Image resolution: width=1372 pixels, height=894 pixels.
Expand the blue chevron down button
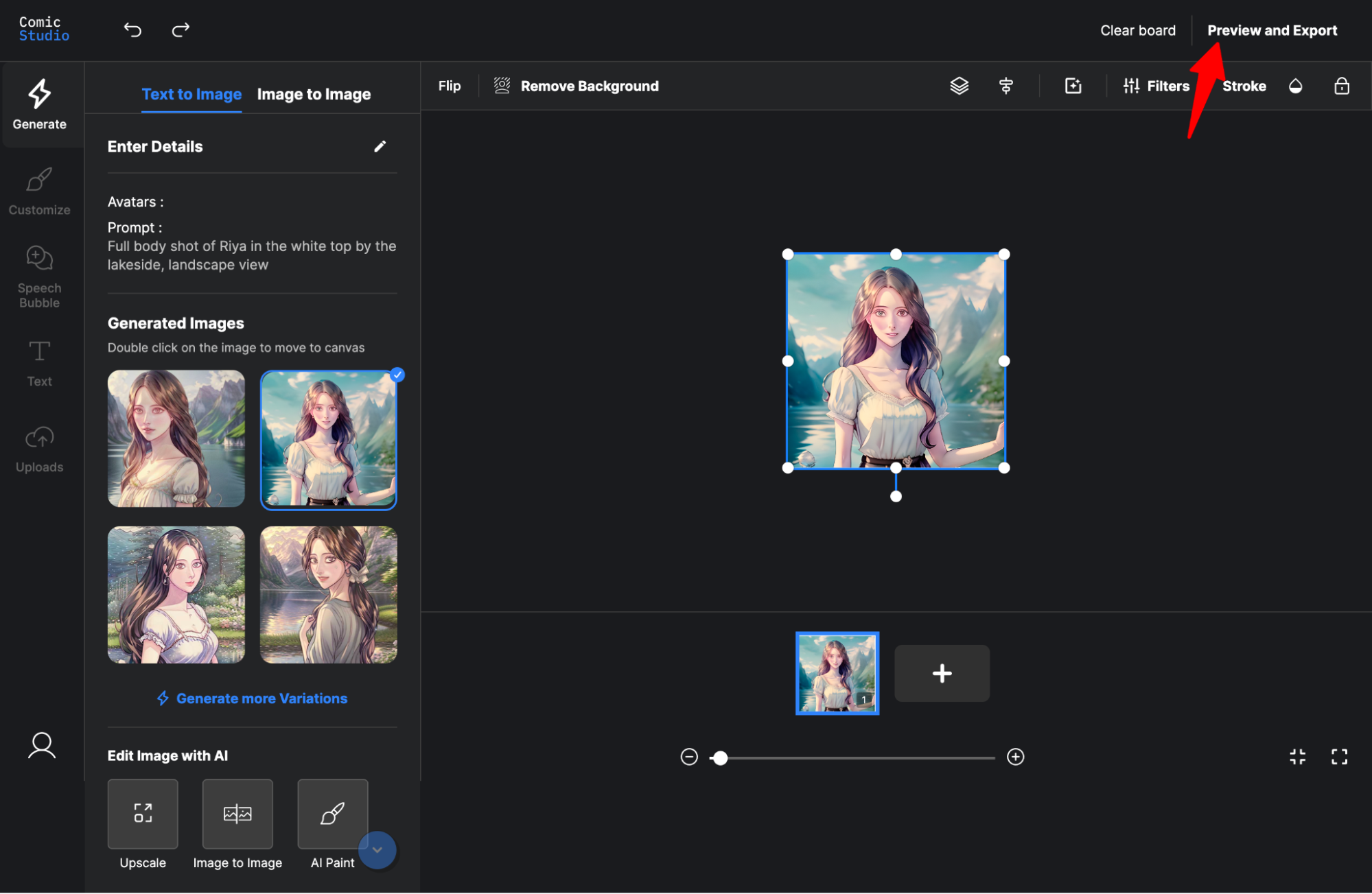[x=377, y=850]
